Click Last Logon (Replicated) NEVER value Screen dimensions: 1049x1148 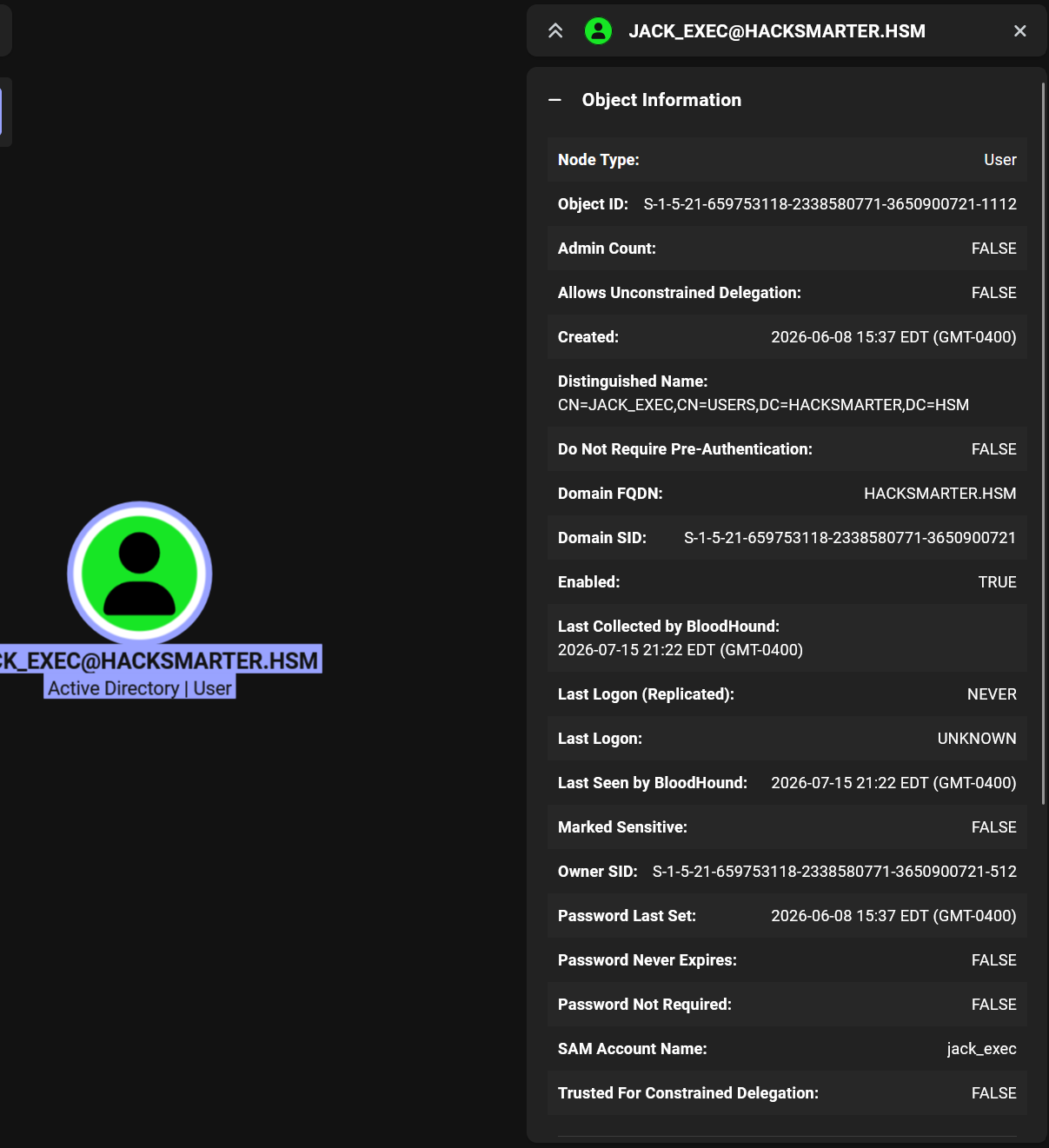(992, 694)
